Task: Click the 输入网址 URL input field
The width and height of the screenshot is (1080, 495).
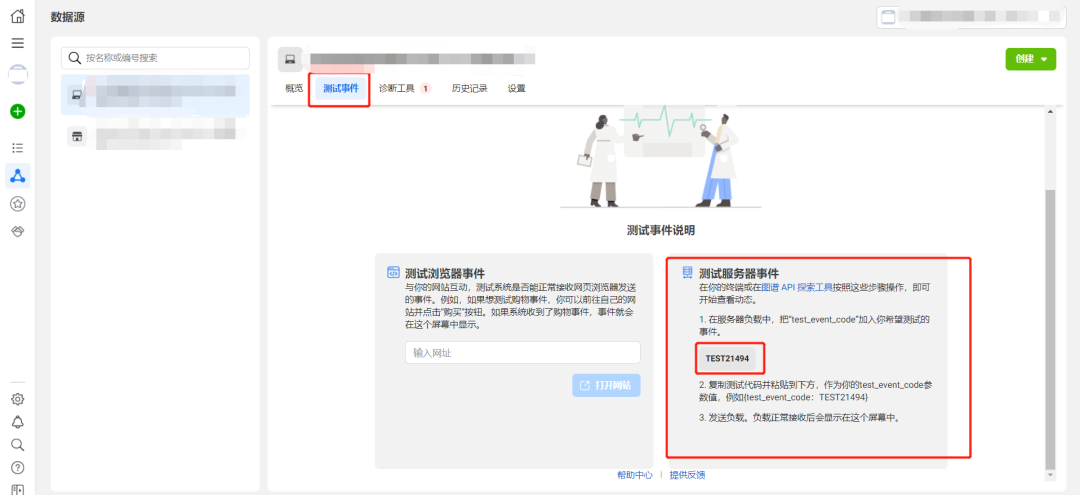Action: [523, 352]
